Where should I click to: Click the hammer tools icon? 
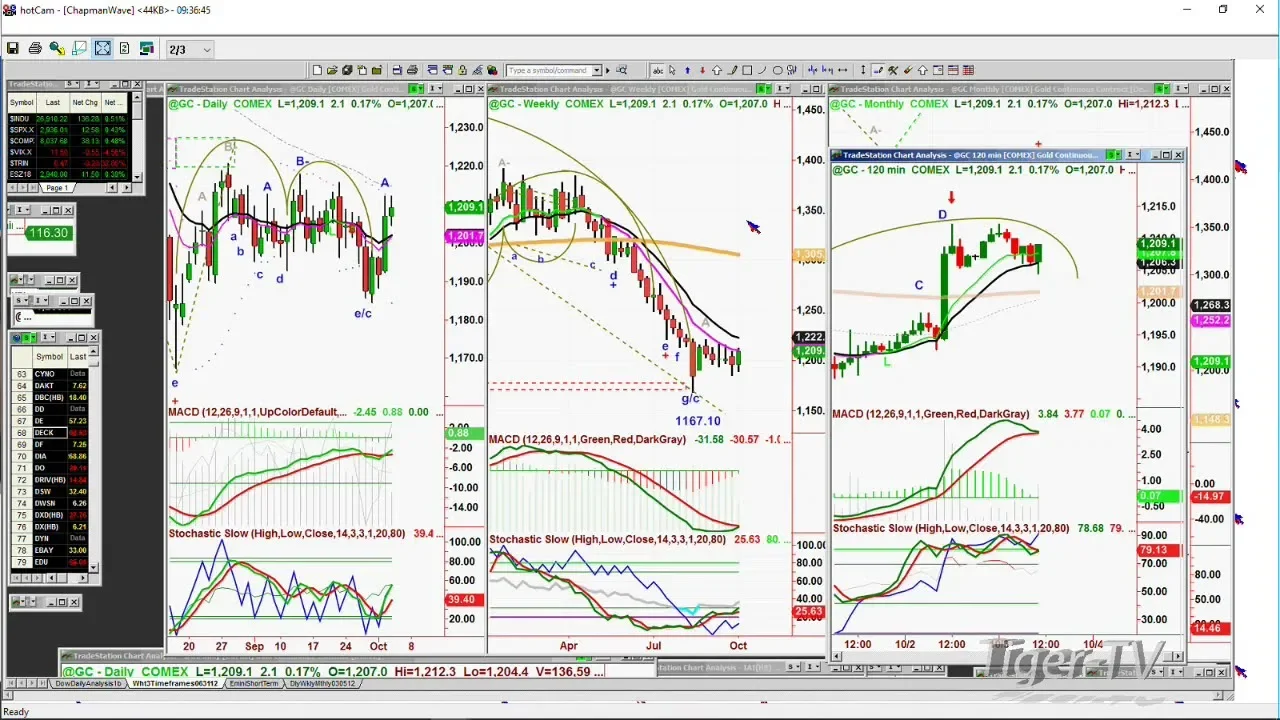[893, 70]
